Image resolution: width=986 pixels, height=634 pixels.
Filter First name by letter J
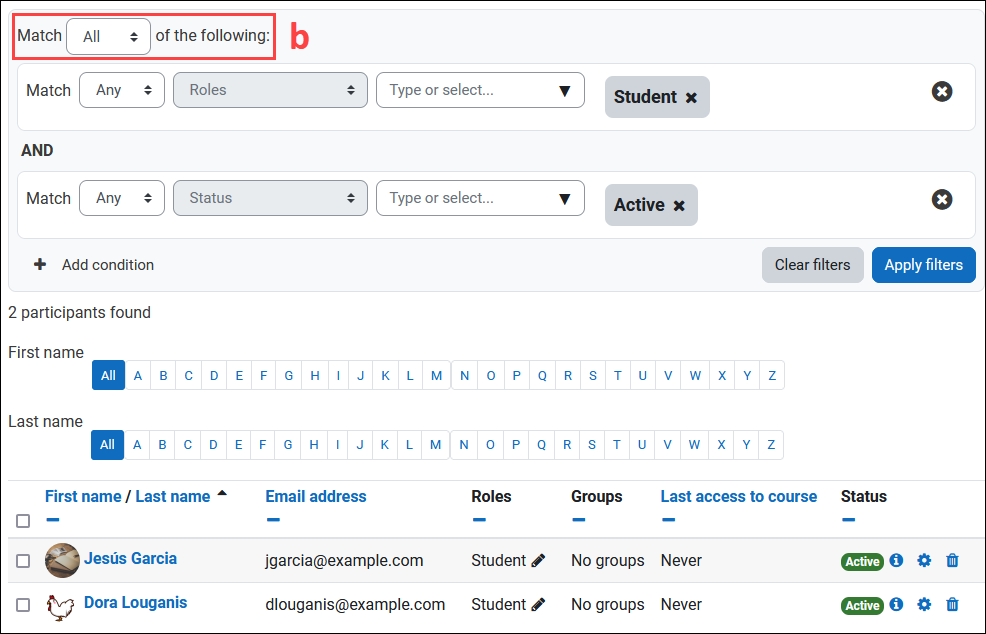[x=360, y=375]
